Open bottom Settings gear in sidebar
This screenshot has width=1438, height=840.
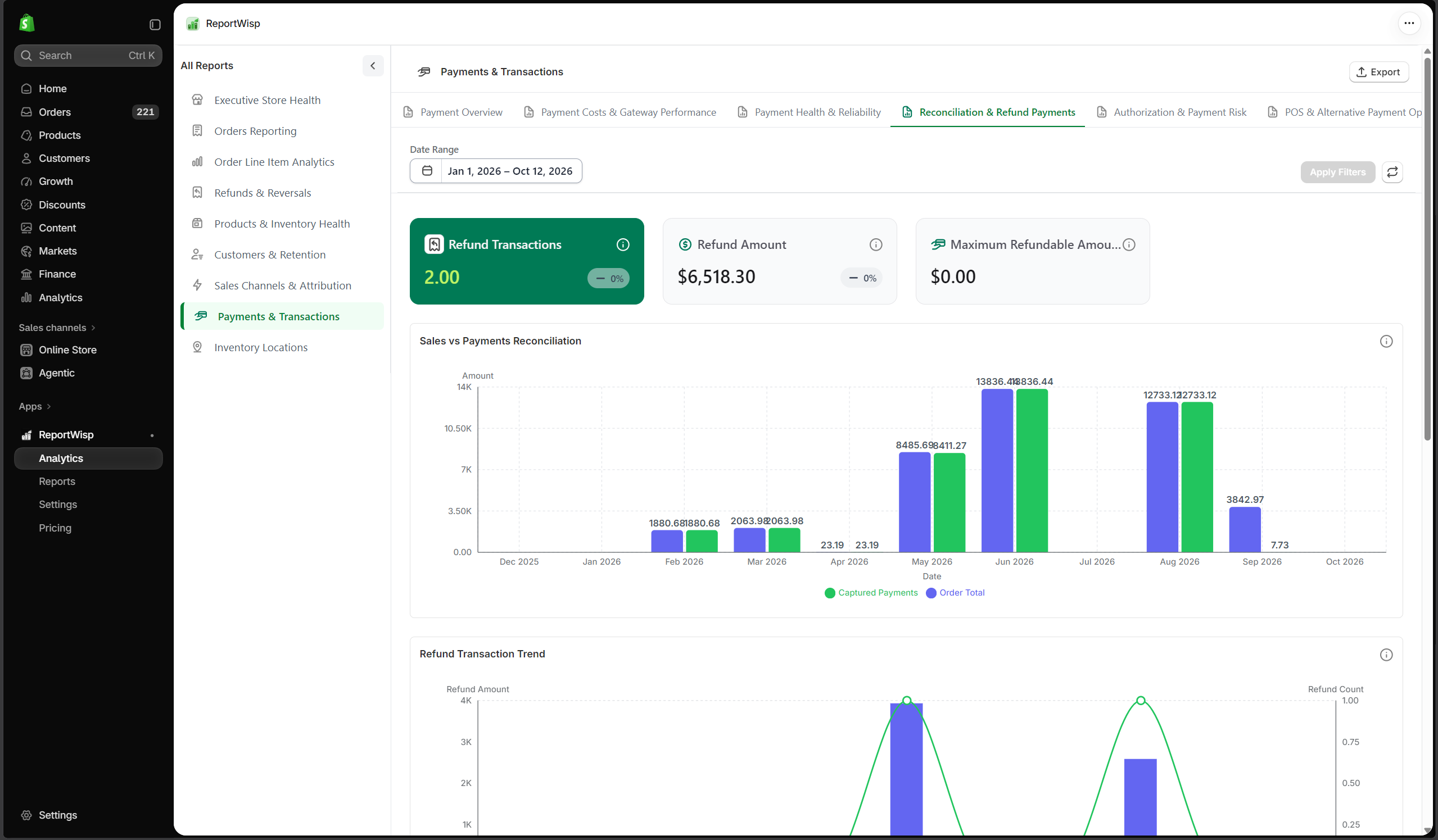pos(26,815)
